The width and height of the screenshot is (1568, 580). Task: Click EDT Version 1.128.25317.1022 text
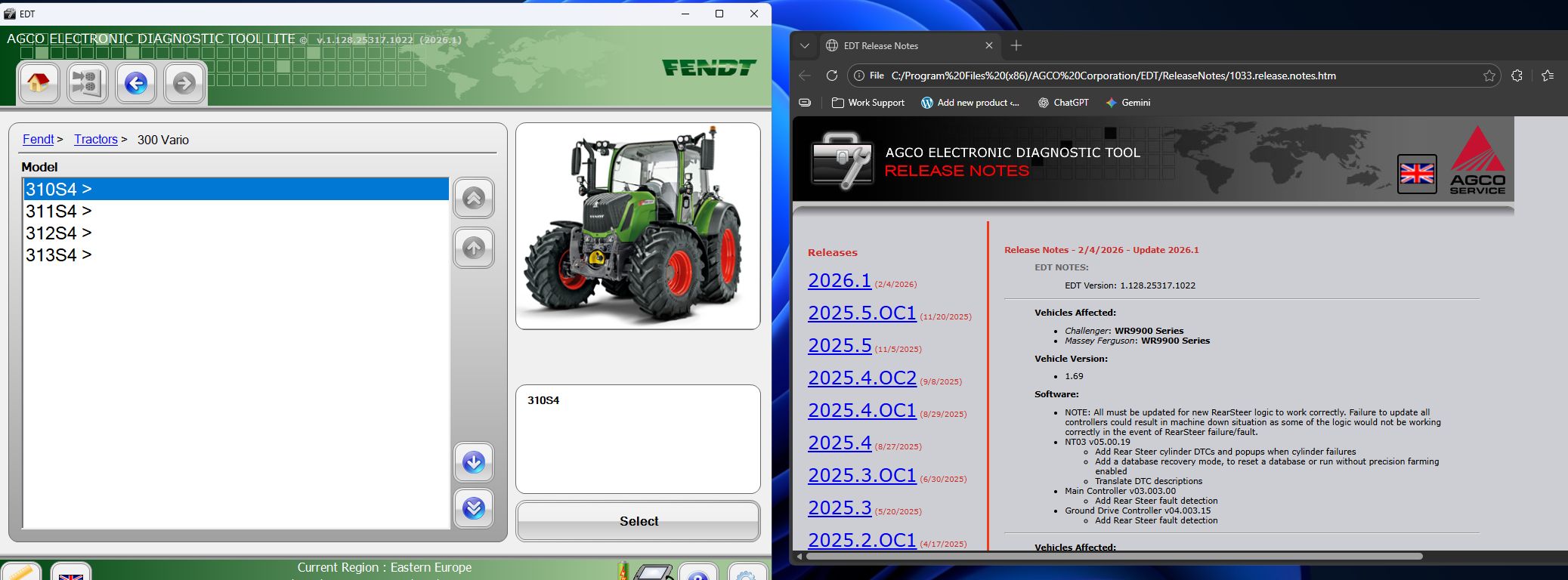point(1130,285)
